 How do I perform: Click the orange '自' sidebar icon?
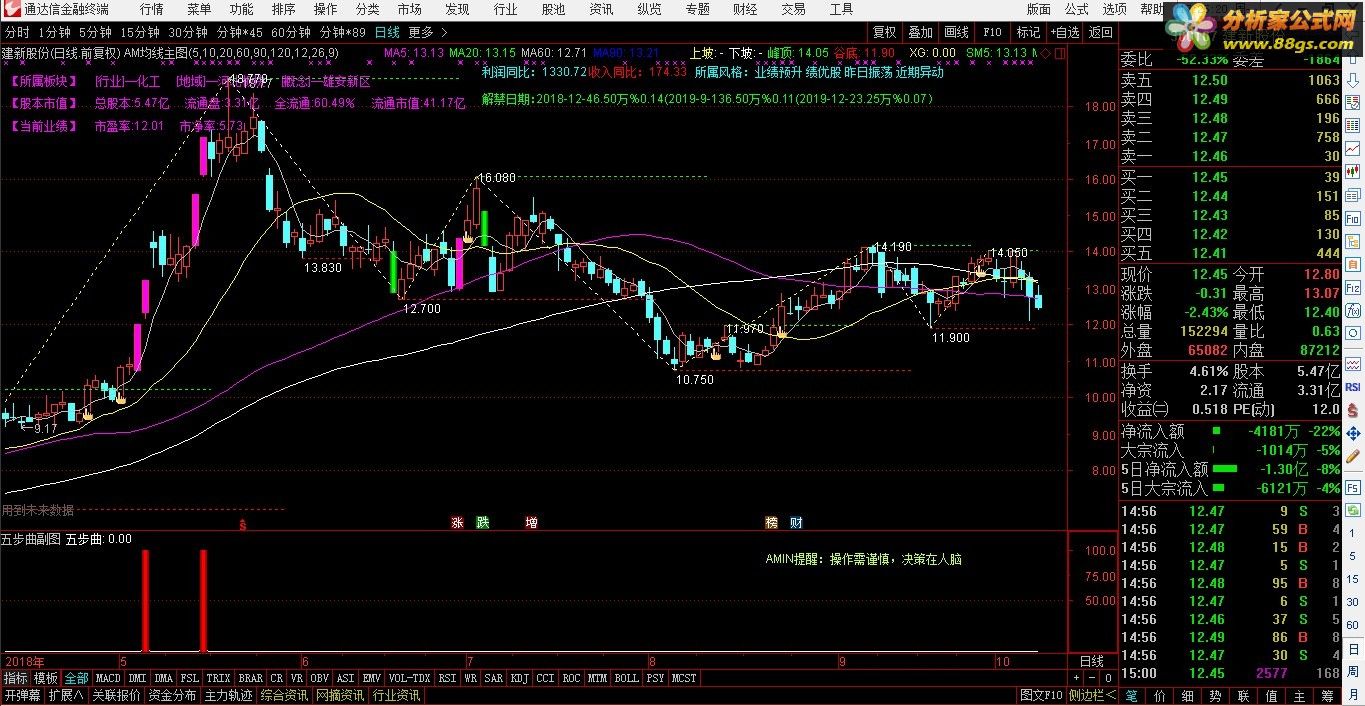click(x=1353, y=264)
